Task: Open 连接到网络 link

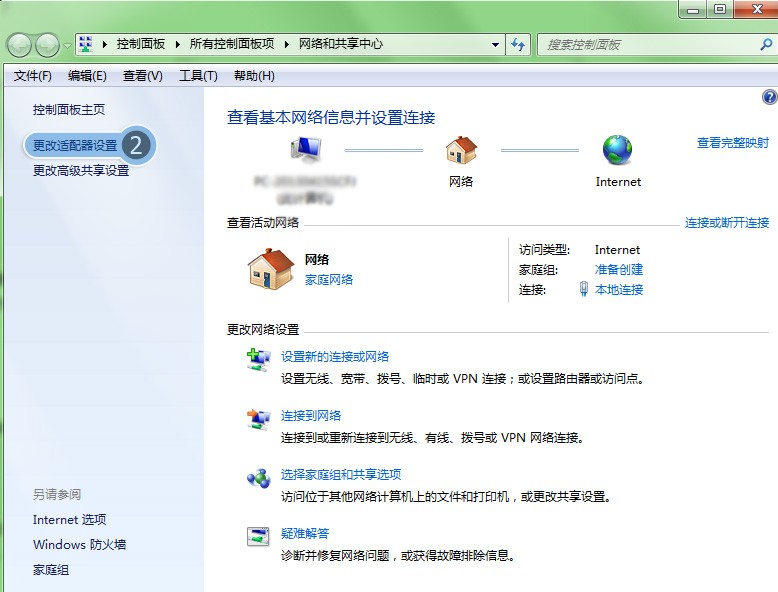Action: pyautogui.click(x=311, y=416)
